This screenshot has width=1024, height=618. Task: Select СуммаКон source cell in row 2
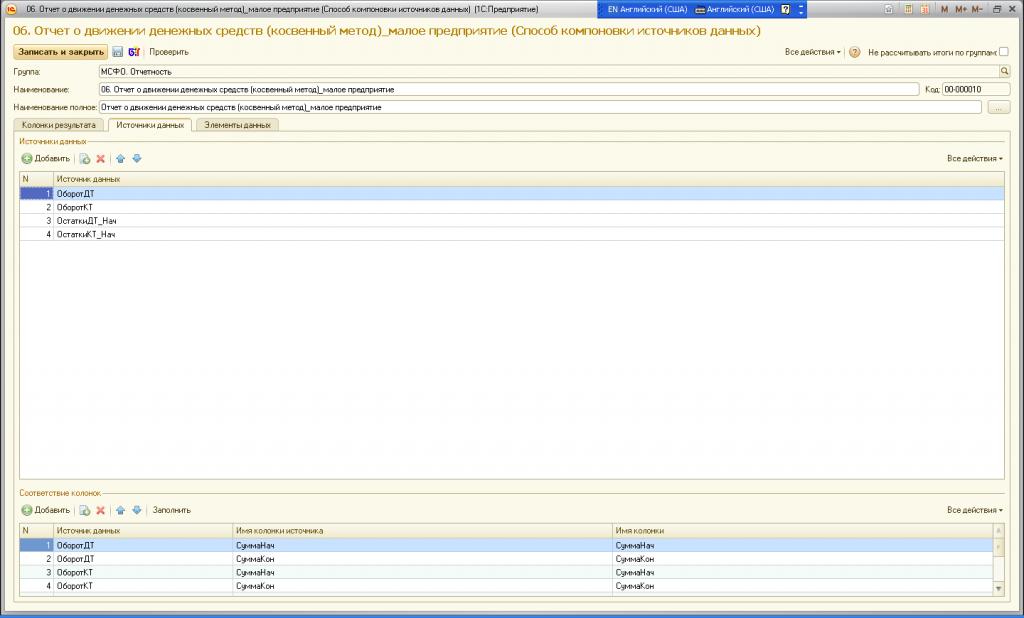pyautogui.click(x=423, y=559)
